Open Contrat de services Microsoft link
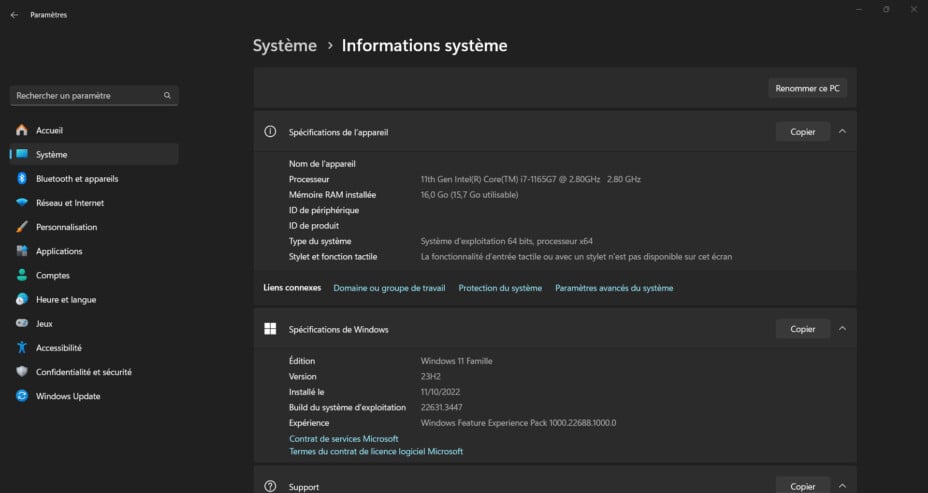This screenshot has width=928, height=493. 343,439
